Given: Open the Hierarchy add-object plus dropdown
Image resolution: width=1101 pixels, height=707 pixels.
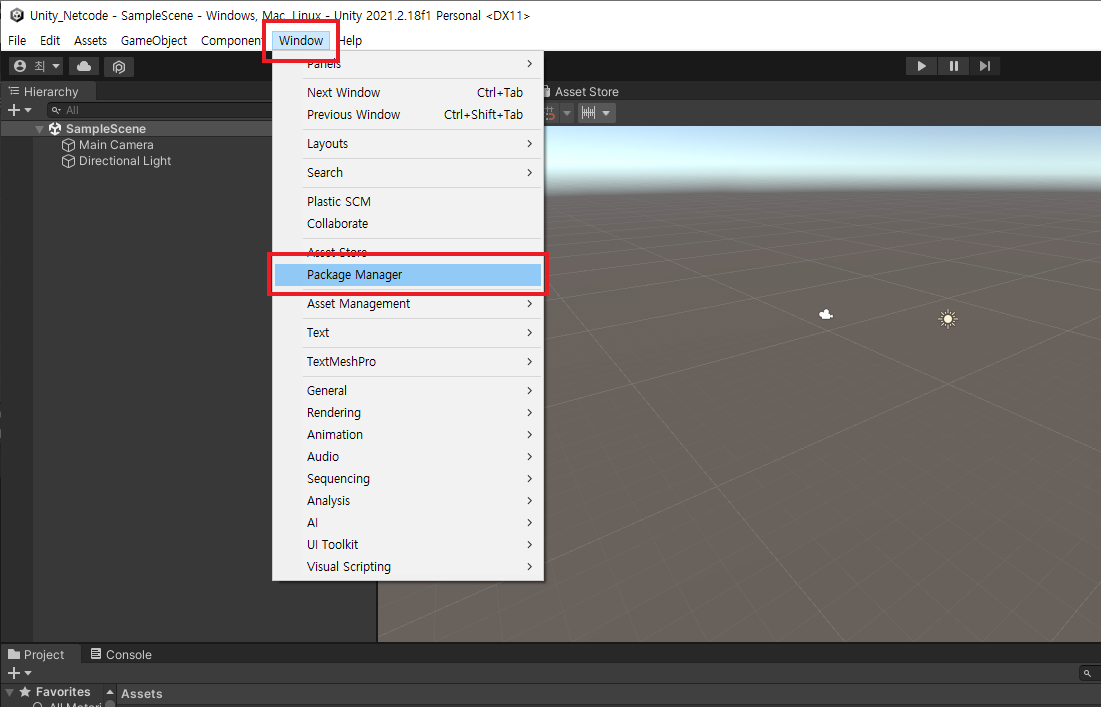Looking at the screenshot, I should click(x=19, y=110).
